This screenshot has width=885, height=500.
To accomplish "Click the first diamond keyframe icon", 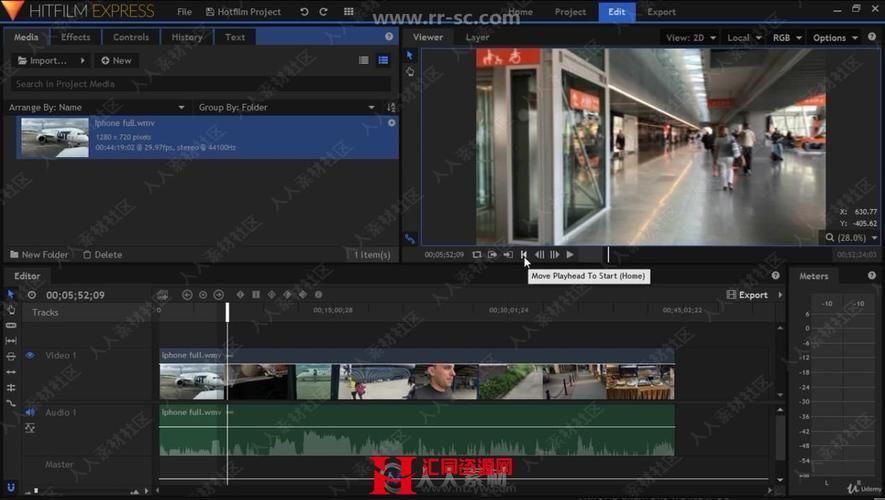I will (240, 295).
